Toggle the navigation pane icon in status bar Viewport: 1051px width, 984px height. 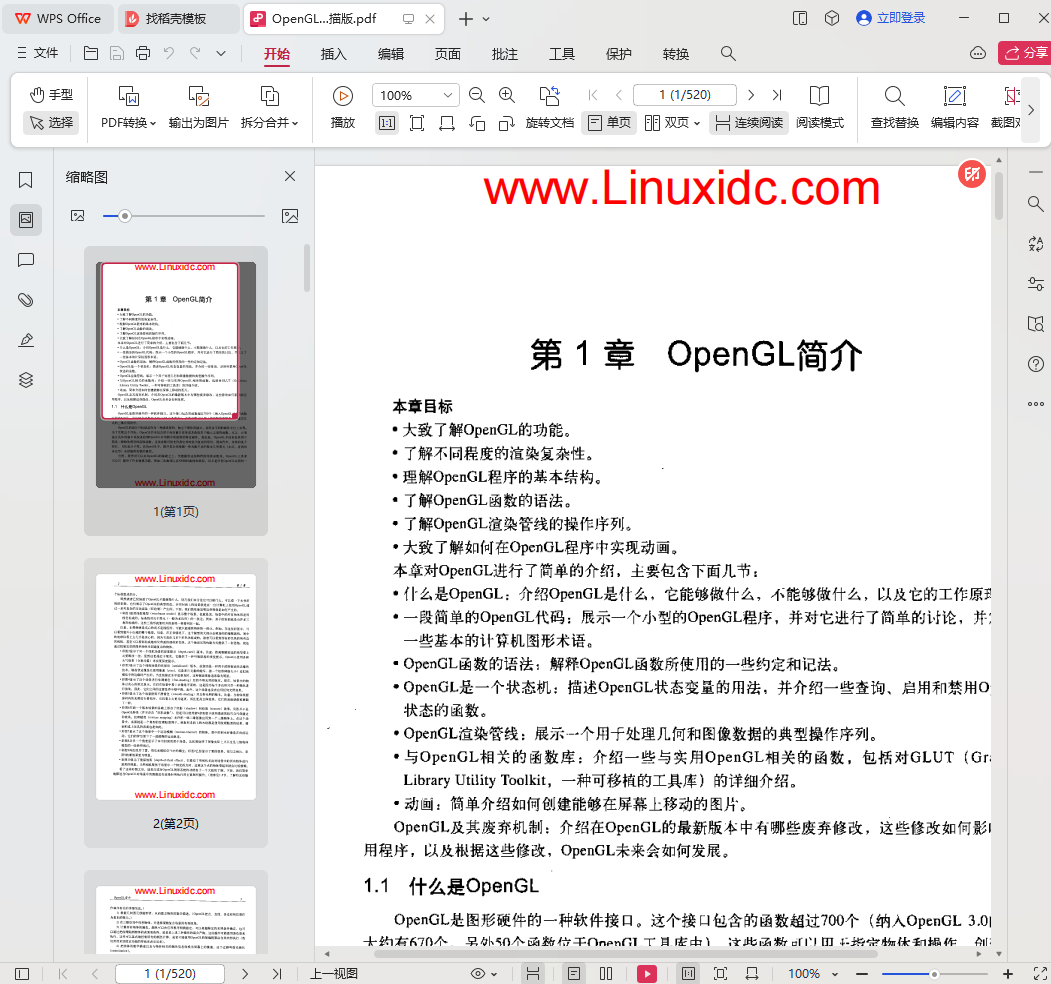(x=21, y=973)
